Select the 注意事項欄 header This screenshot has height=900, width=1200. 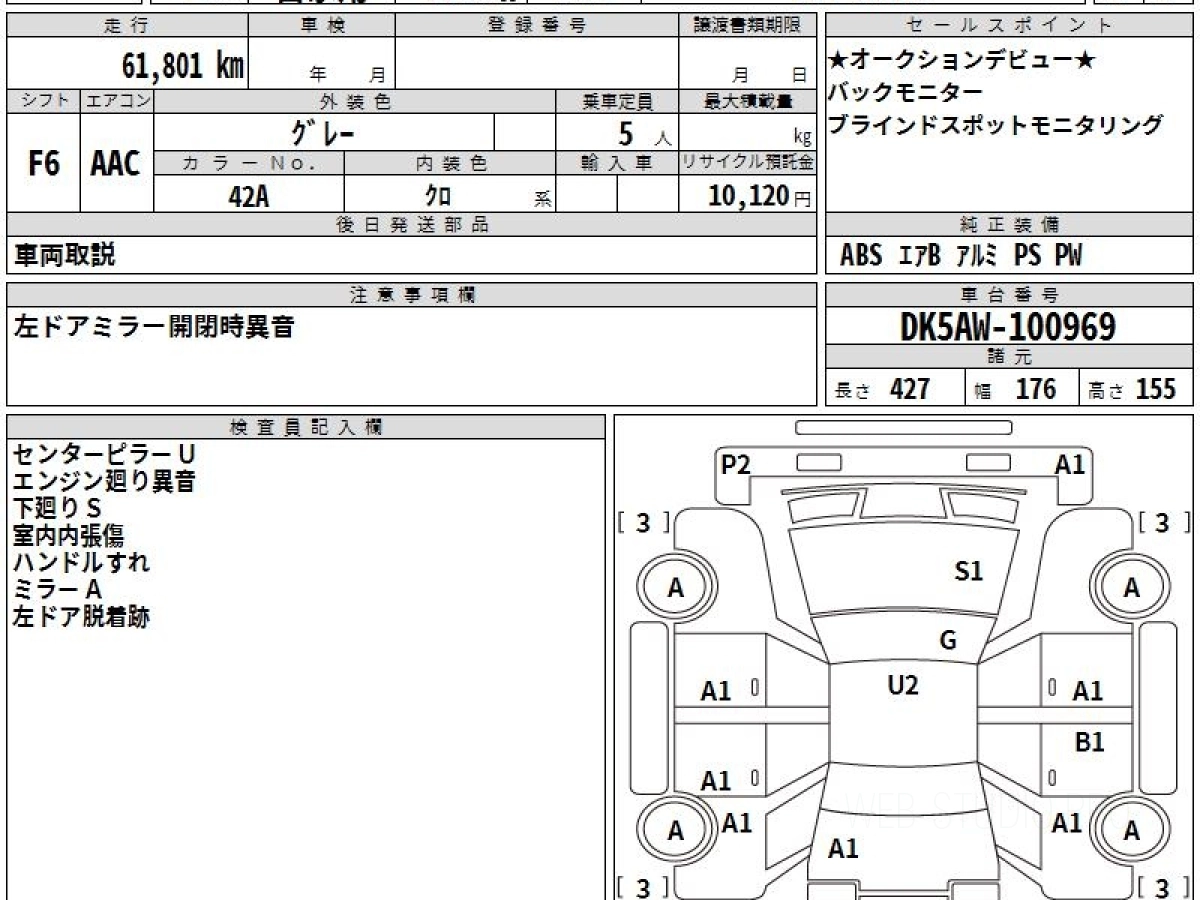(x=412, y=294)
